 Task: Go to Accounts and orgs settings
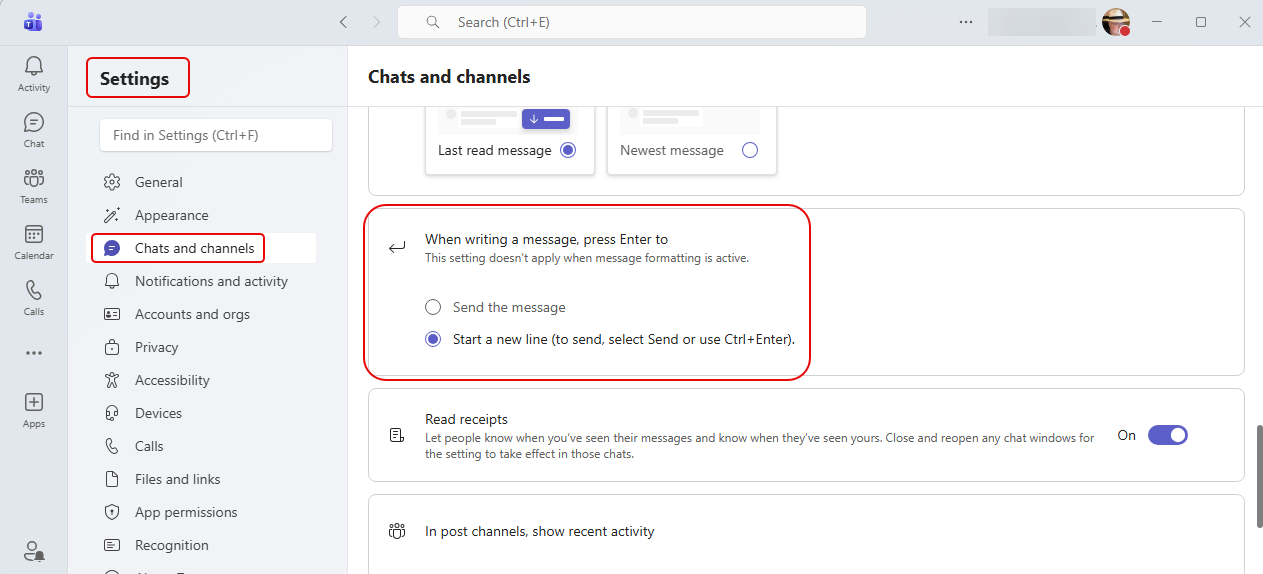[x=192, y=314]
